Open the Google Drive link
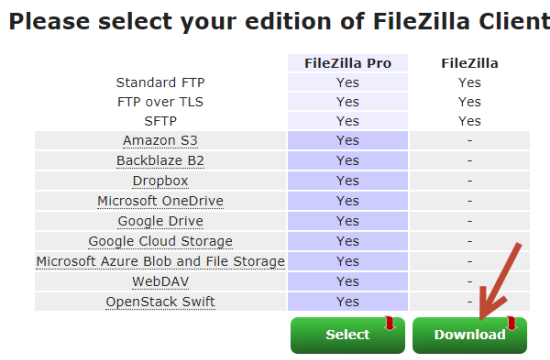 point(160,221)
